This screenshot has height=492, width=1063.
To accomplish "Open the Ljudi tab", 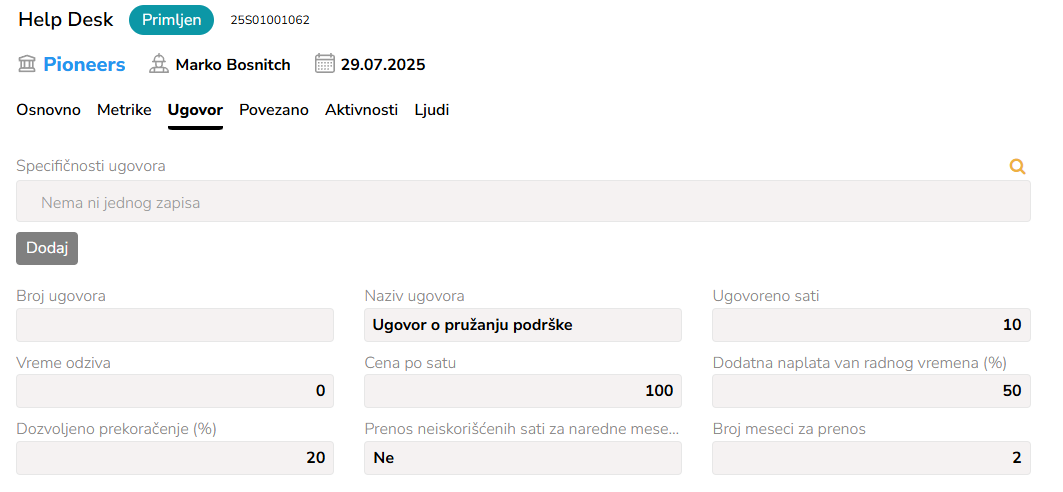I will point(432,110).
